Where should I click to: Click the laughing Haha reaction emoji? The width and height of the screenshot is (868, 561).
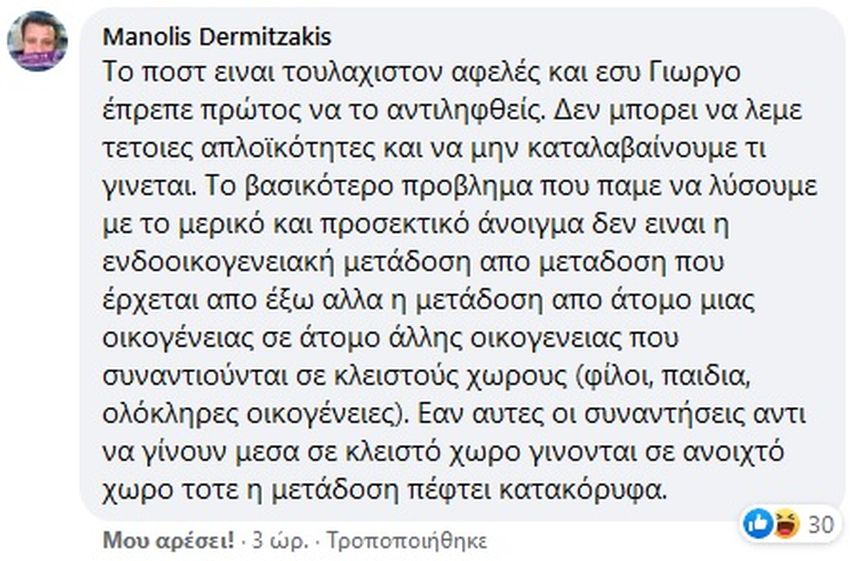tap(785, 523)
